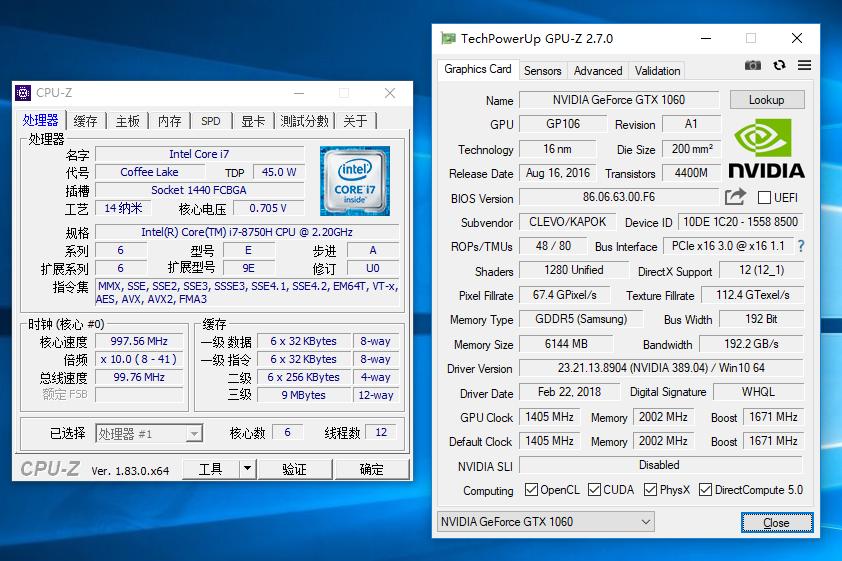Switch to the 内存 tab in CPU-Z
842x561 pixels.
169,121
